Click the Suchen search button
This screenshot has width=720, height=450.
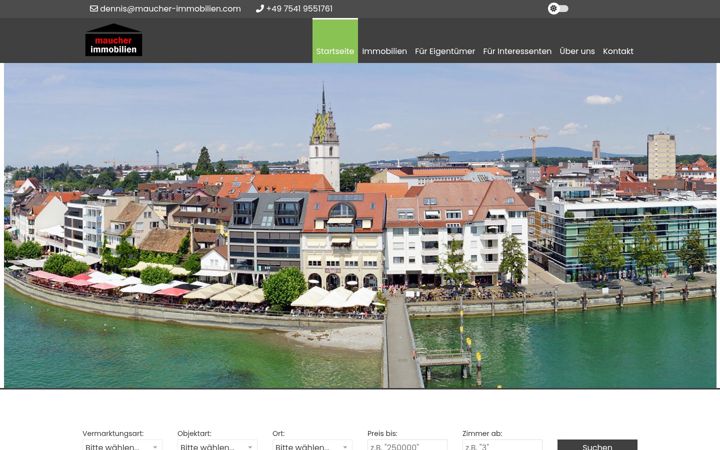tap(597, 445)
